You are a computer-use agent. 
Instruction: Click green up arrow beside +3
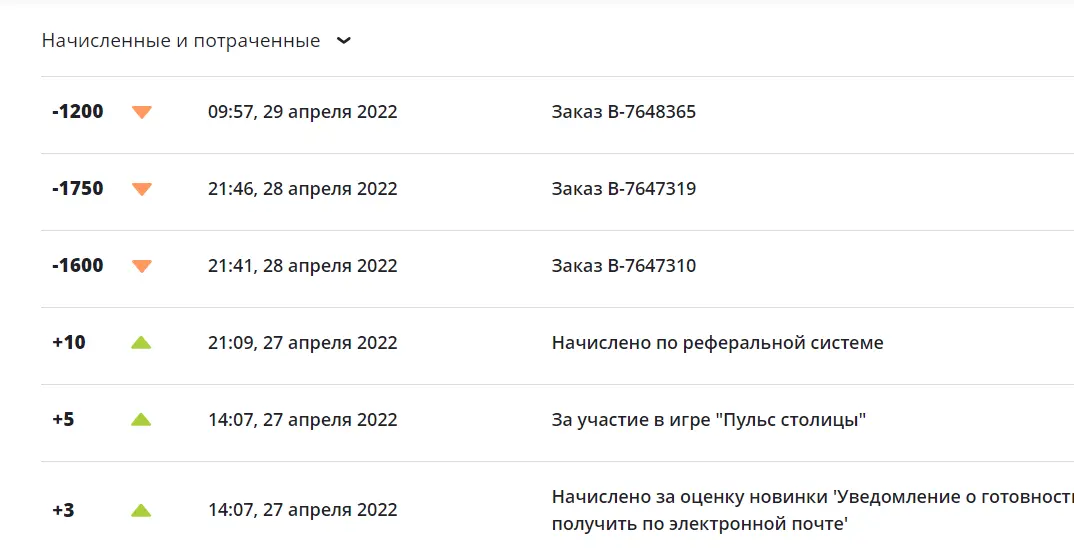141,510
